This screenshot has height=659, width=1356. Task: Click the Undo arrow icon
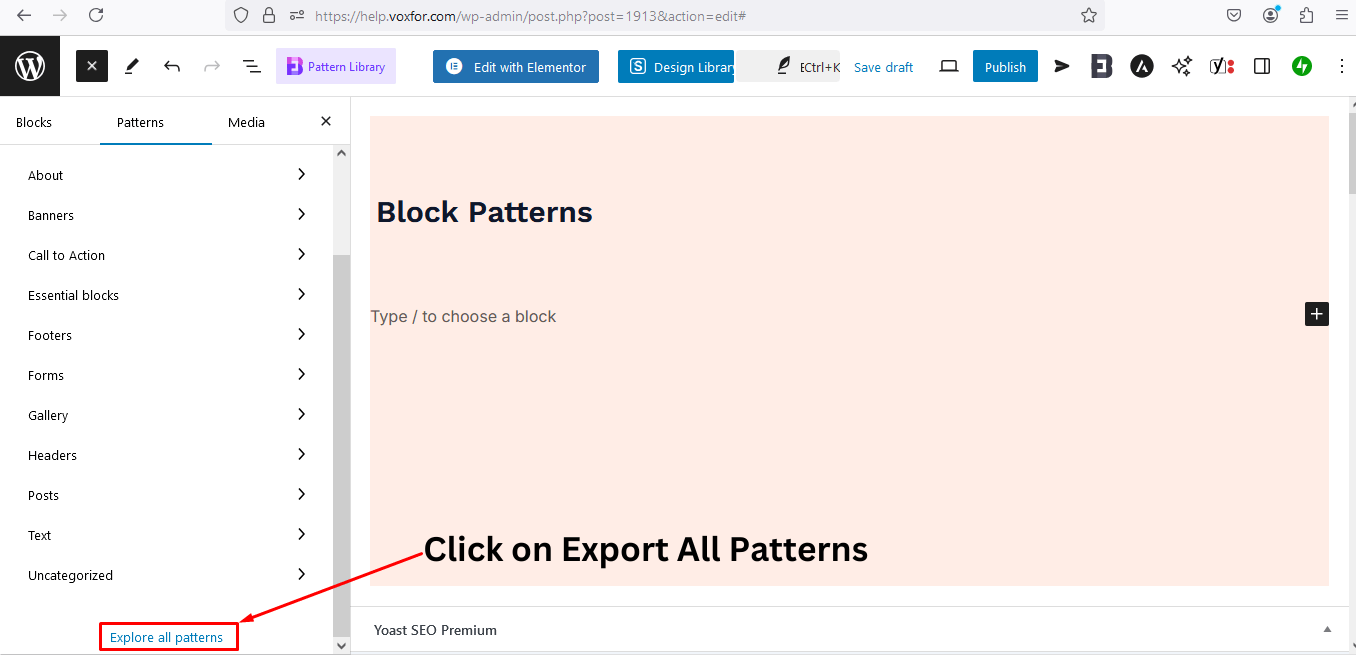coord(171,65)
